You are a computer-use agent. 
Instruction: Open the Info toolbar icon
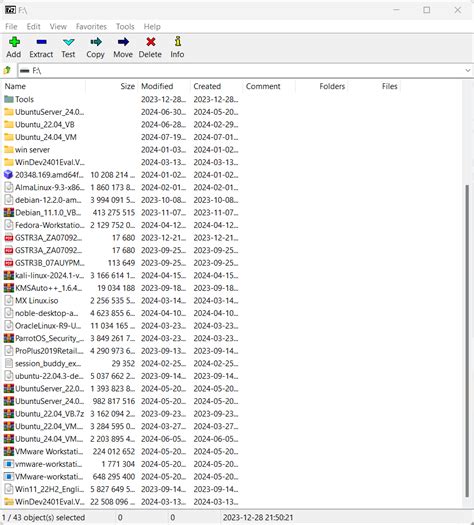(178, 42)
